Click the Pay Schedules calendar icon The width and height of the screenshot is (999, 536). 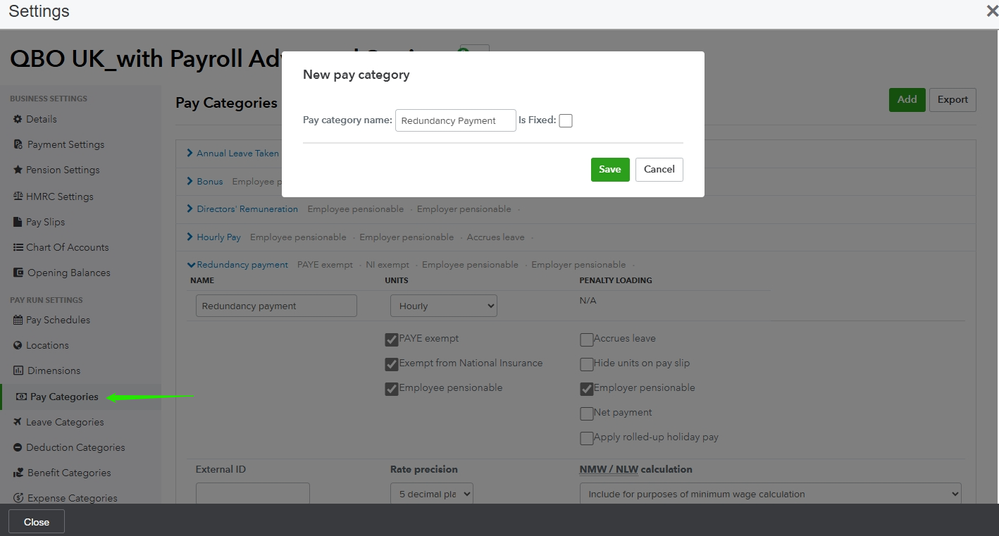coord(17,320)
